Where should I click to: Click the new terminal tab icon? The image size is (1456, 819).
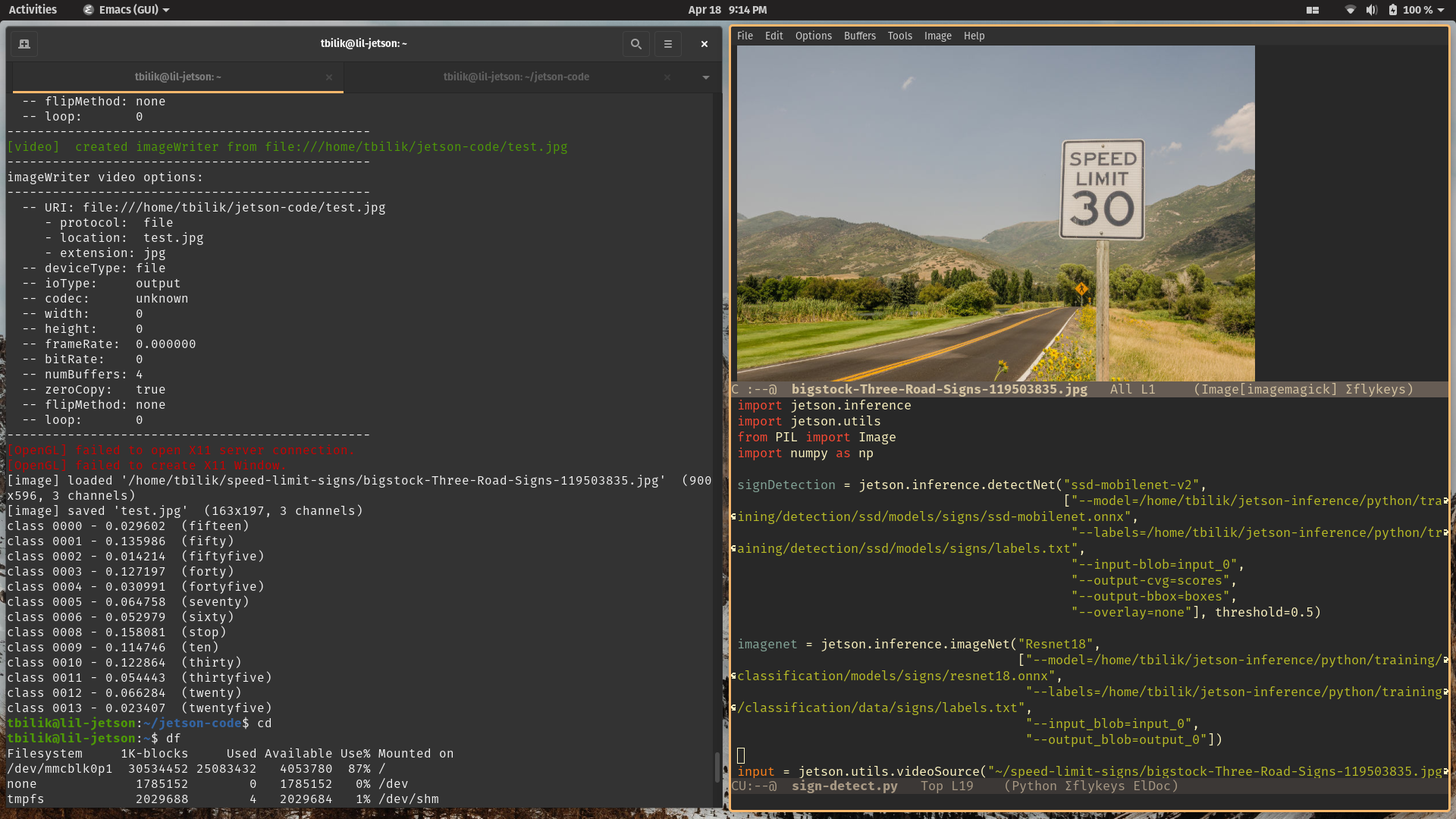point(24,44)
